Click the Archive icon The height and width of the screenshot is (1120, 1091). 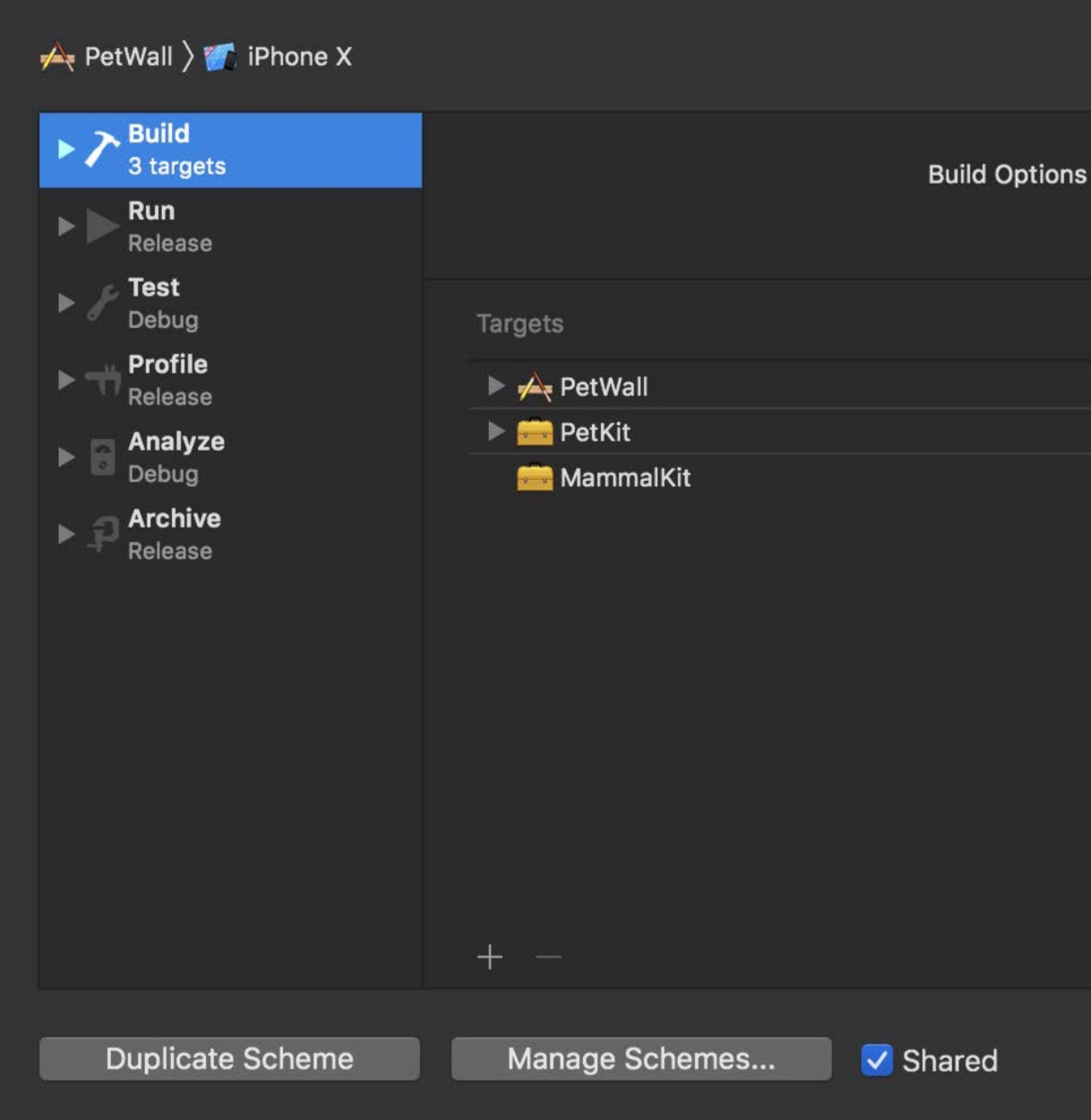coord(103,534)
